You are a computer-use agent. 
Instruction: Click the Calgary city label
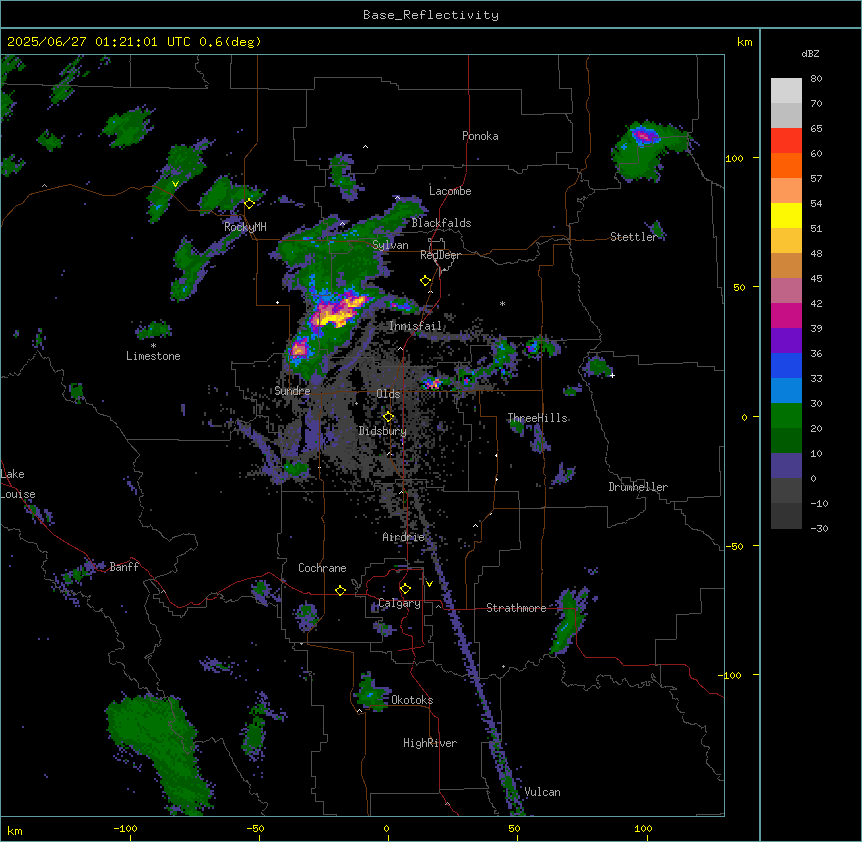tap(400, 603)
